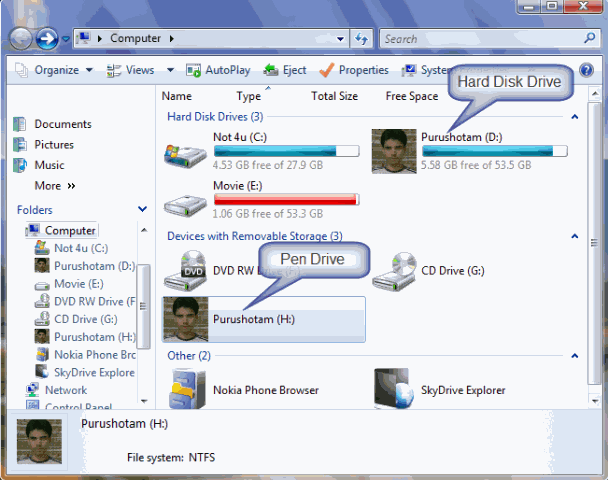Image resolution: width=608 pixels, height=480 pixels.
Task: Sort by the Name column header
Action: [x=177, y=96]
